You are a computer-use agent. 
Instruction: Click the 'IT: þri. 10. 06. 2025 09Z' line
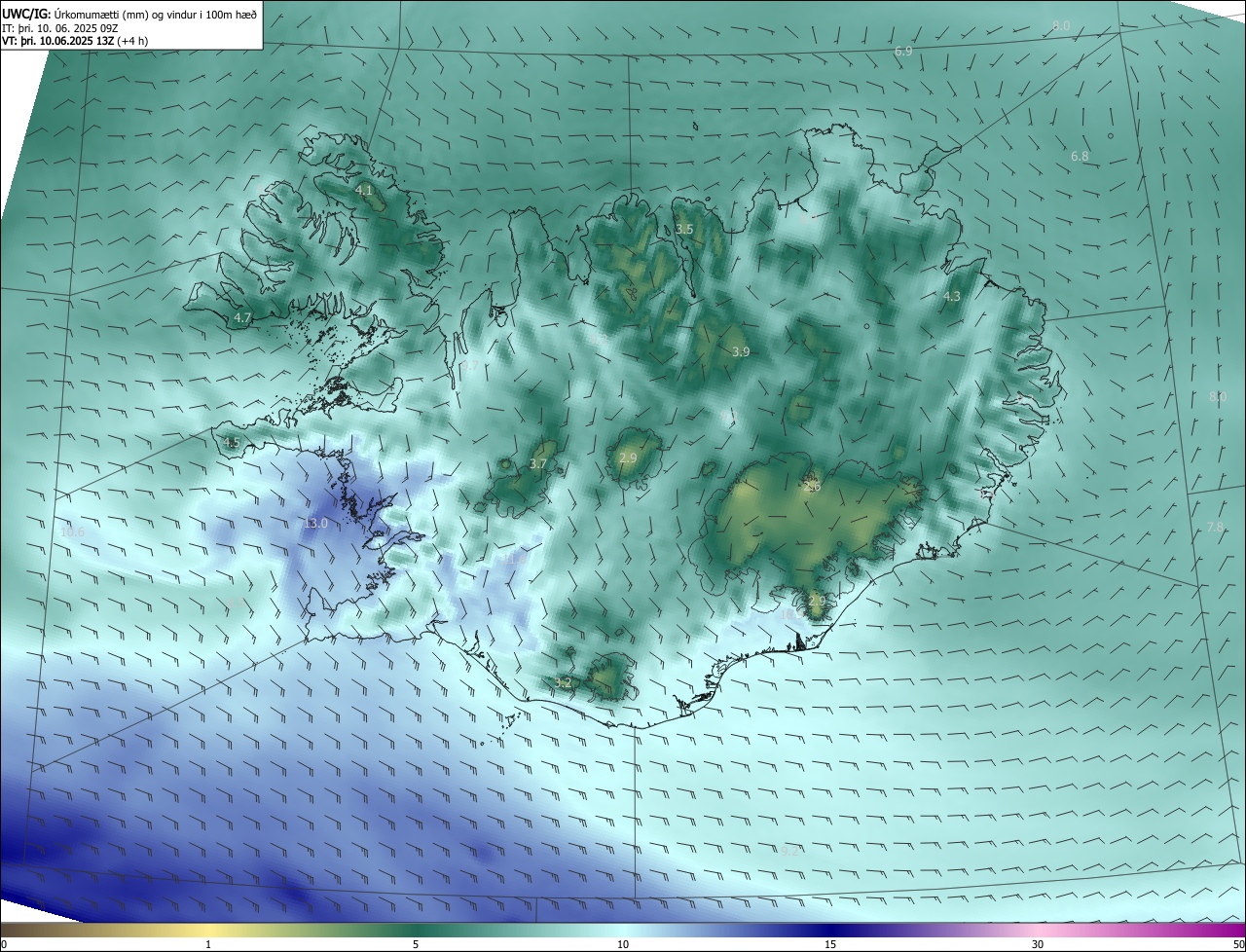pyautogui.click(x=60, y=28)
